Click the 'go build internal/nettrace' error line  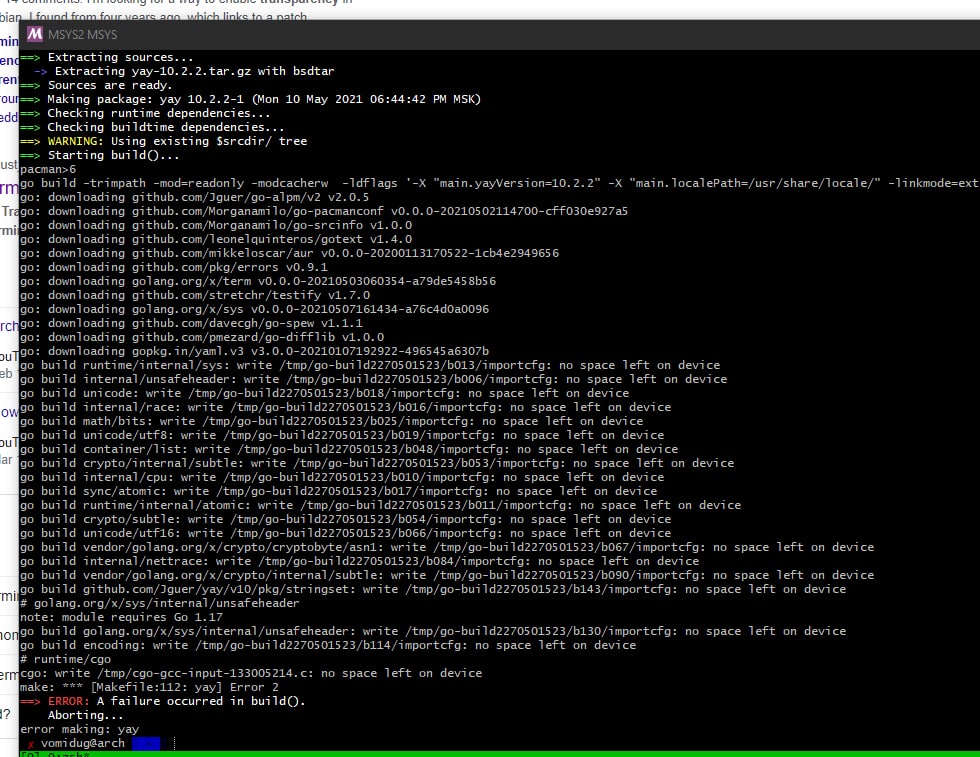point(359,561)
